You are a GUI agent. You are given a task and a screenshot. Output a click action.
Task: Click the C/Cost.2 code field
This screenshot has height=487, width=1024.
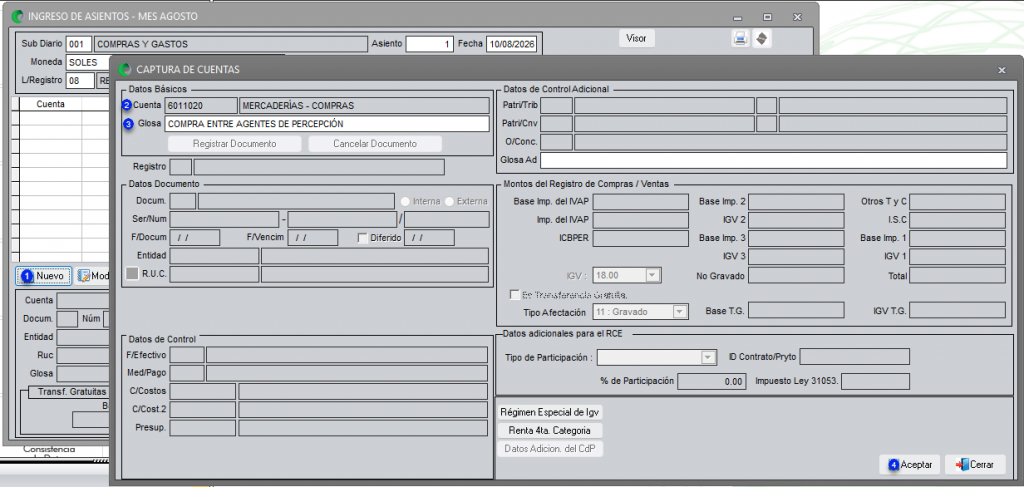(202, 410)
